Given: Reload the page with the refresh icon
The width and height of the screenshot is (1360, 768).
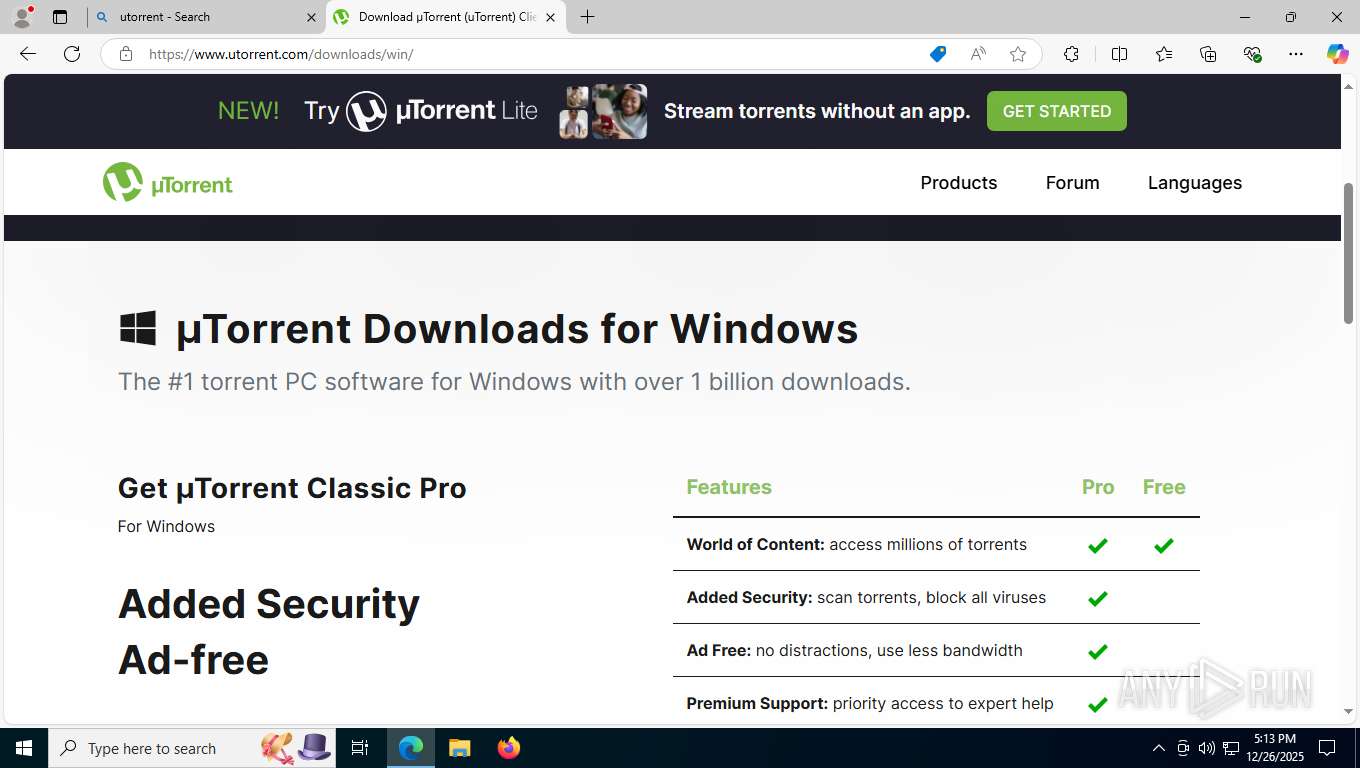Looking at the screenshot, I should point(72,54).
